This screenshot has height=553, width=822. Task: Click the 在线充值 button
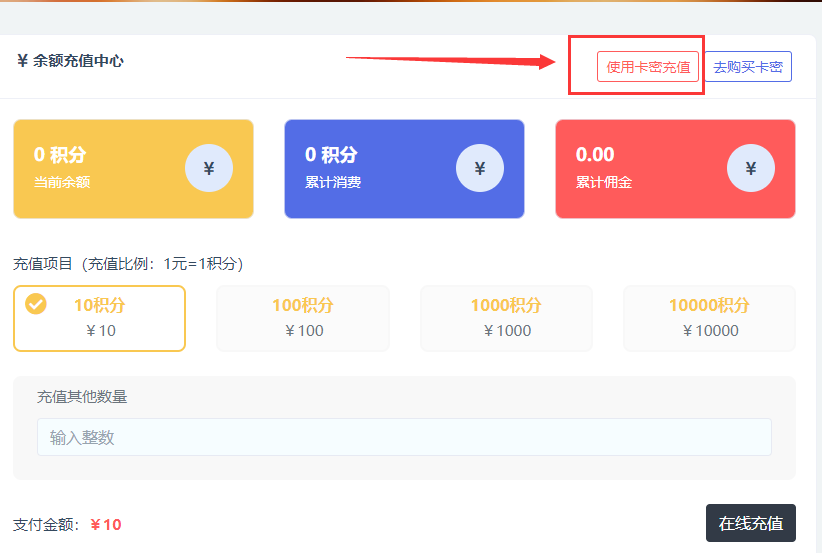pos(751,523)
